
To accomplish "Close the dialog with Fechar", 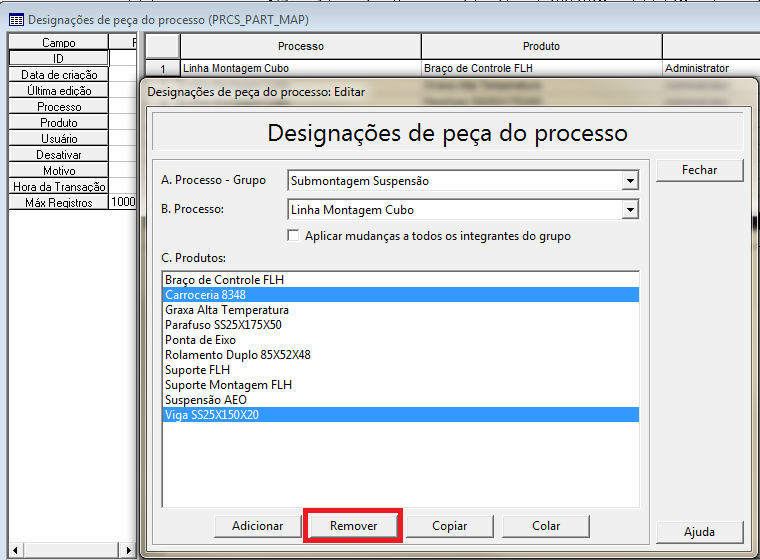I will (699, 170).
